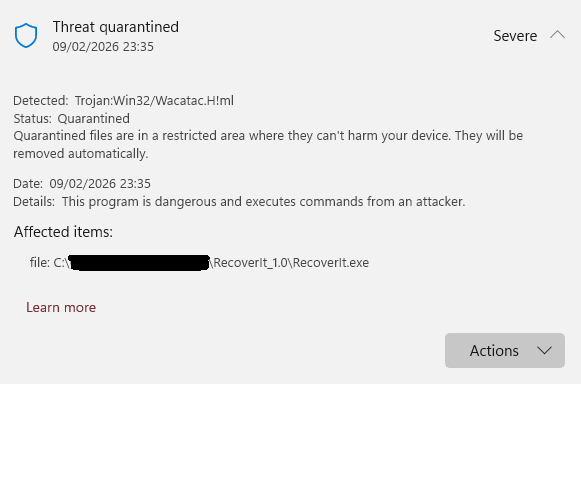Select the Trojan:Win32/Wacatac.H!ml threat name
Viewport: 581px width, 477px height.
(x=154, y=100)
